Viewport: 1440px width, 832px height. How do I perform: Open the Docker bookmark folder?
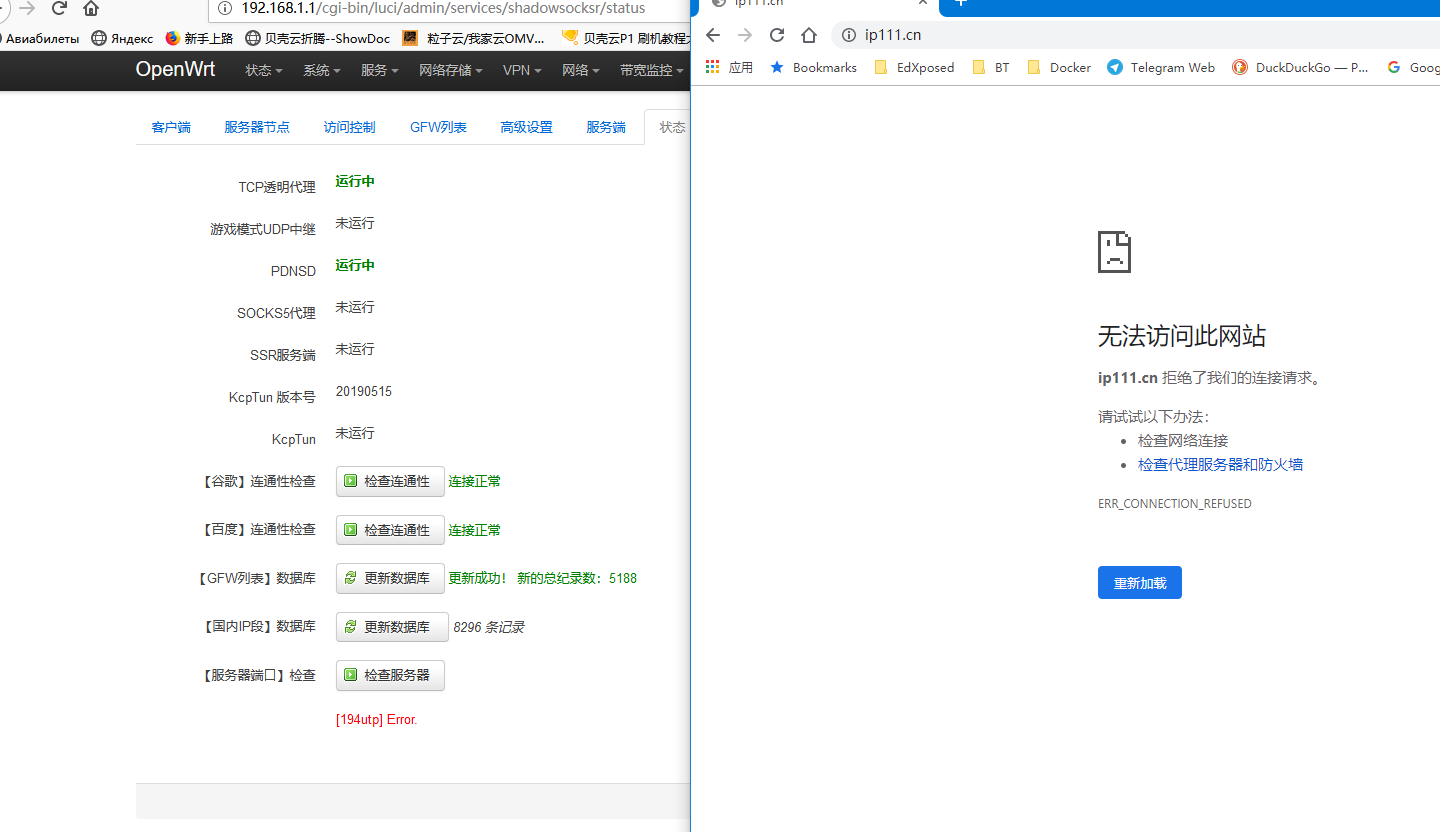(x=1058, y=67)
